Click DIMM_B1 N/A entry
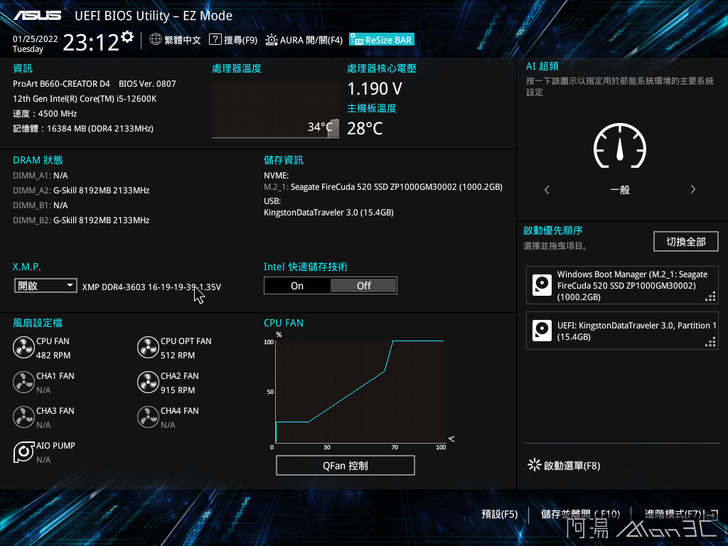Viewport: 728px width, 546px height. pyautogui.click(x=40, y=205)
